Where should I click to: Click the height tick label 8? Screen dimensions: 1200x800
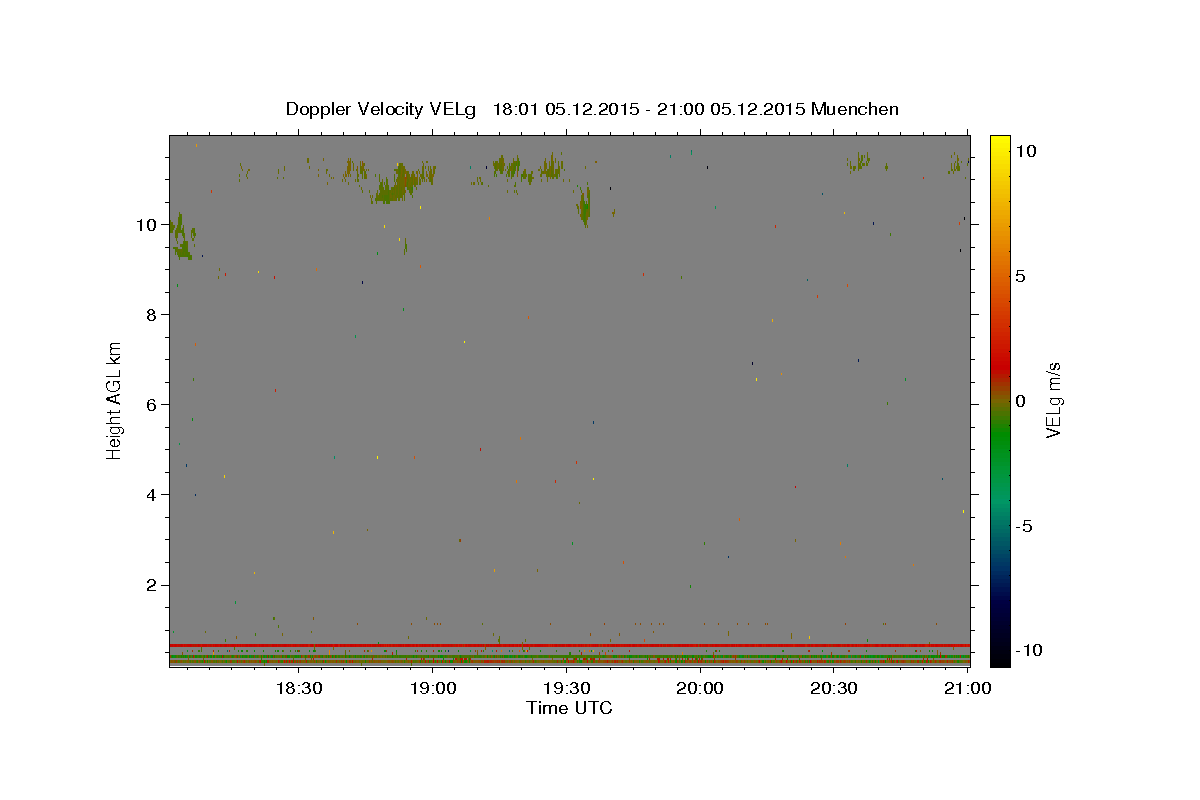click(x=150, y=315)
